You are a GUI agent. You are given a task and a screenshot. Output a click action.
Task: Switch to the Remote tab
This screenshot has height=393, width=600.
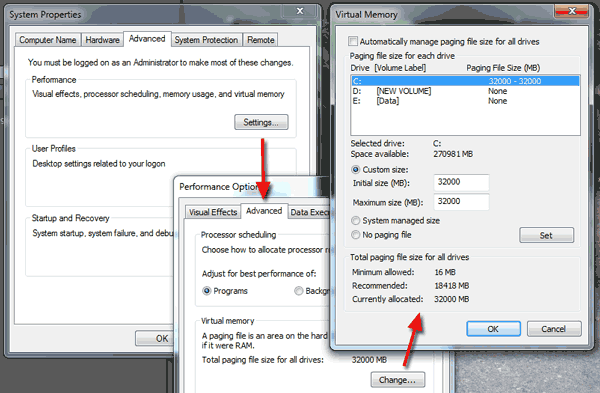[261, 40]
